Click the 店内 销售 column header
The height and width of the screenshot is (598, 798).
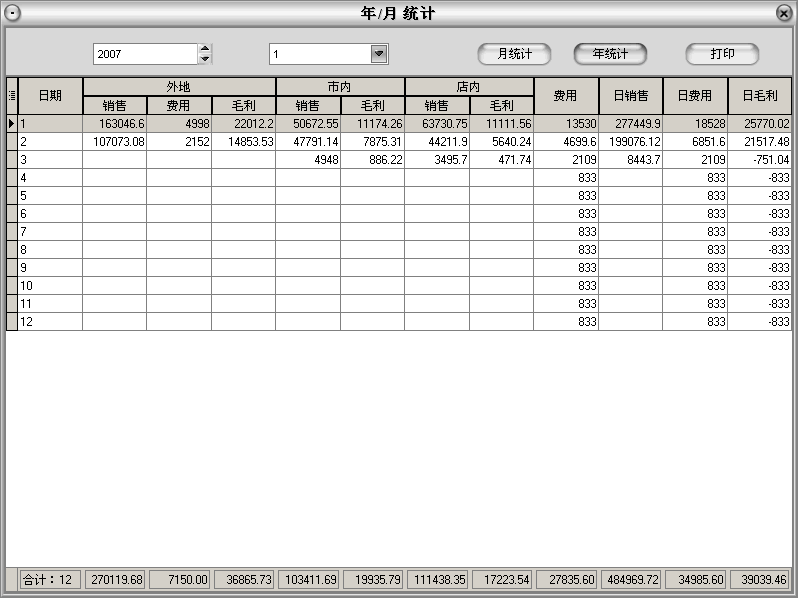[x=437, y=105]
